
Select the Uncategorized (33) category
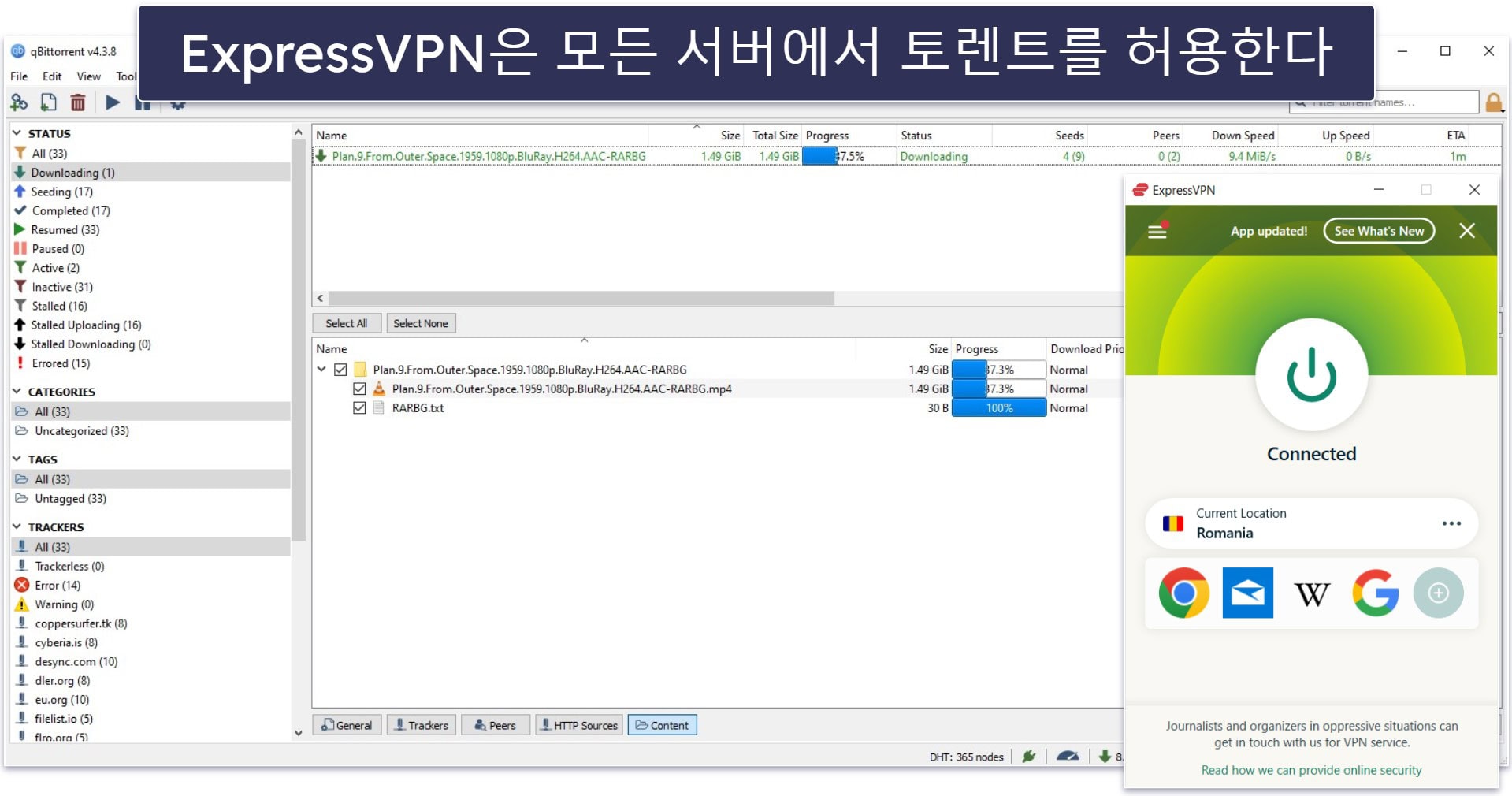coord(150,431)
